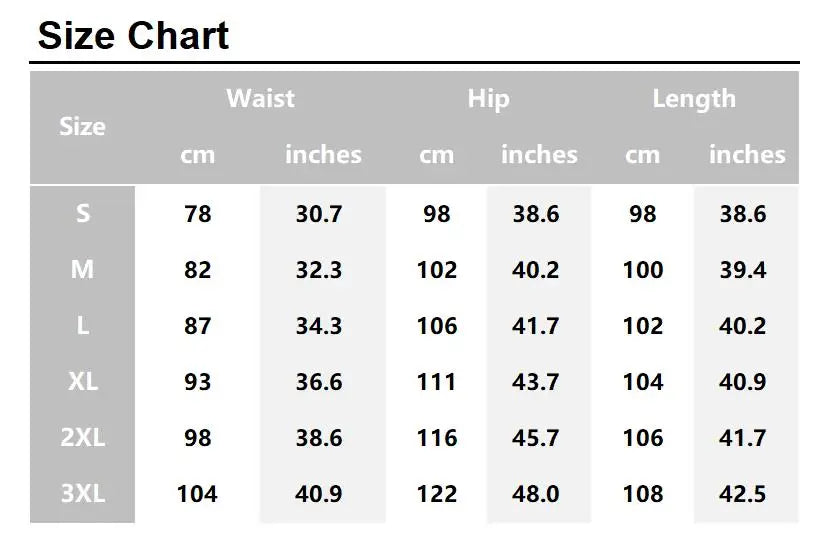Select the L size row label
Image resolution: width=829 pixels, height=543 pixels.
pos(82,326)
